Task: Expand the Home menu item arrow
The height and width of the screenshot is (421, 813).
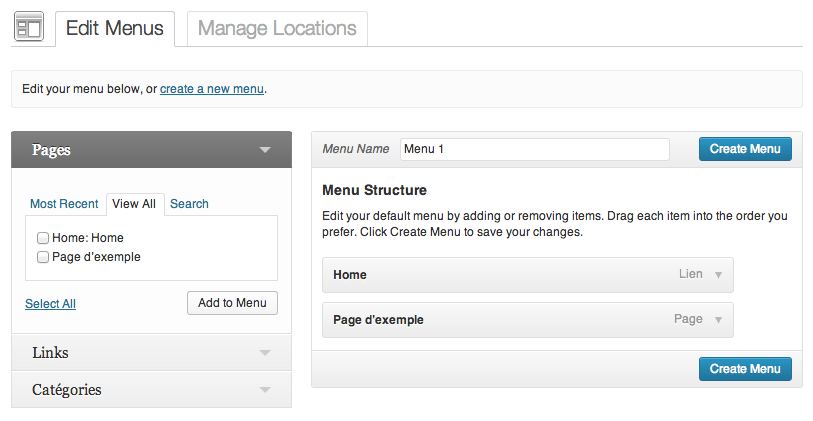Action: click(718, 275)
